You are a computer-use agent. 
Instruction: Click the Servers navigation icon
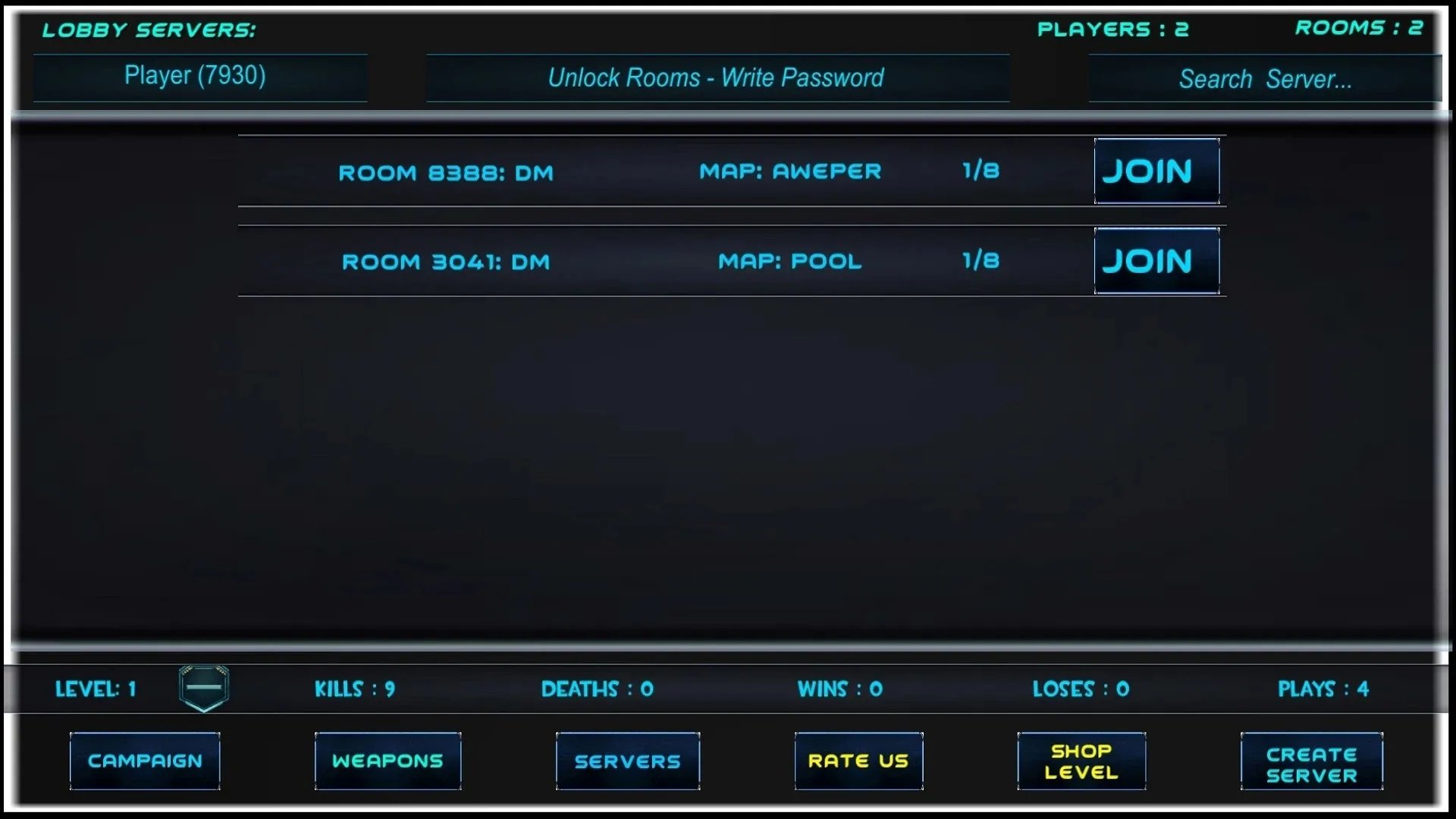(x=627, y=760)
